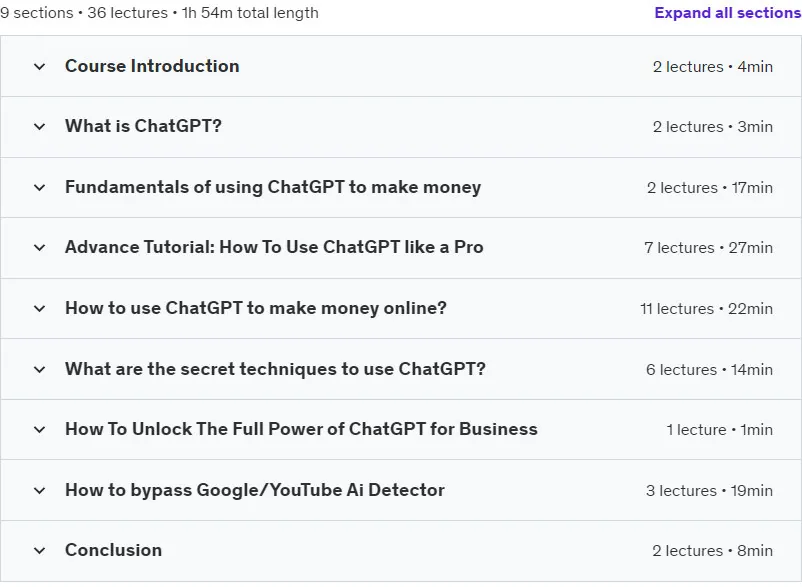Open What are the secret techniques title
This screenshot has height=587, width=802.
click(x=275, y=369)
